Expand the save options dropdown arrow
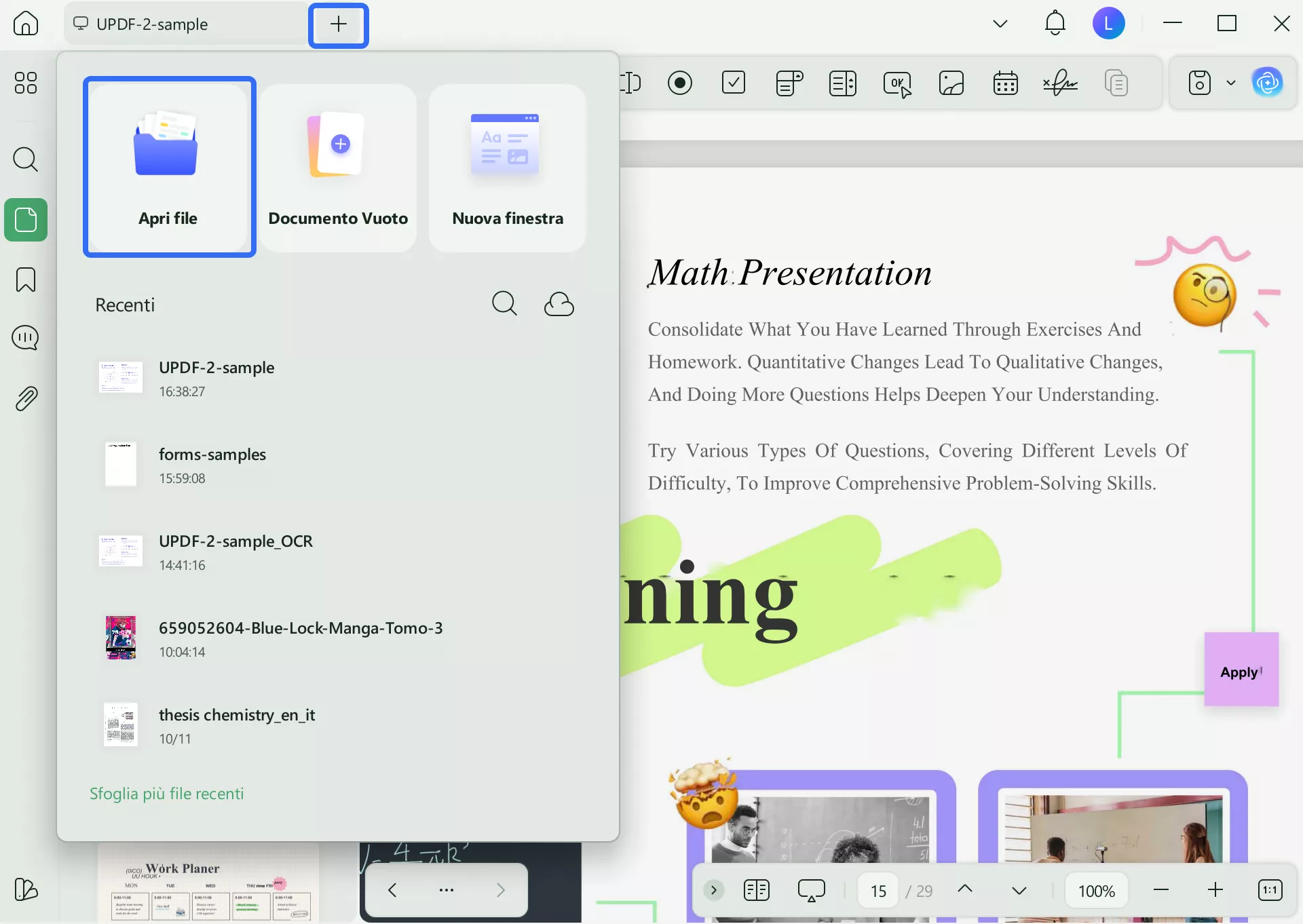This screenshot has height=924, width=1303. (1231, 83)
